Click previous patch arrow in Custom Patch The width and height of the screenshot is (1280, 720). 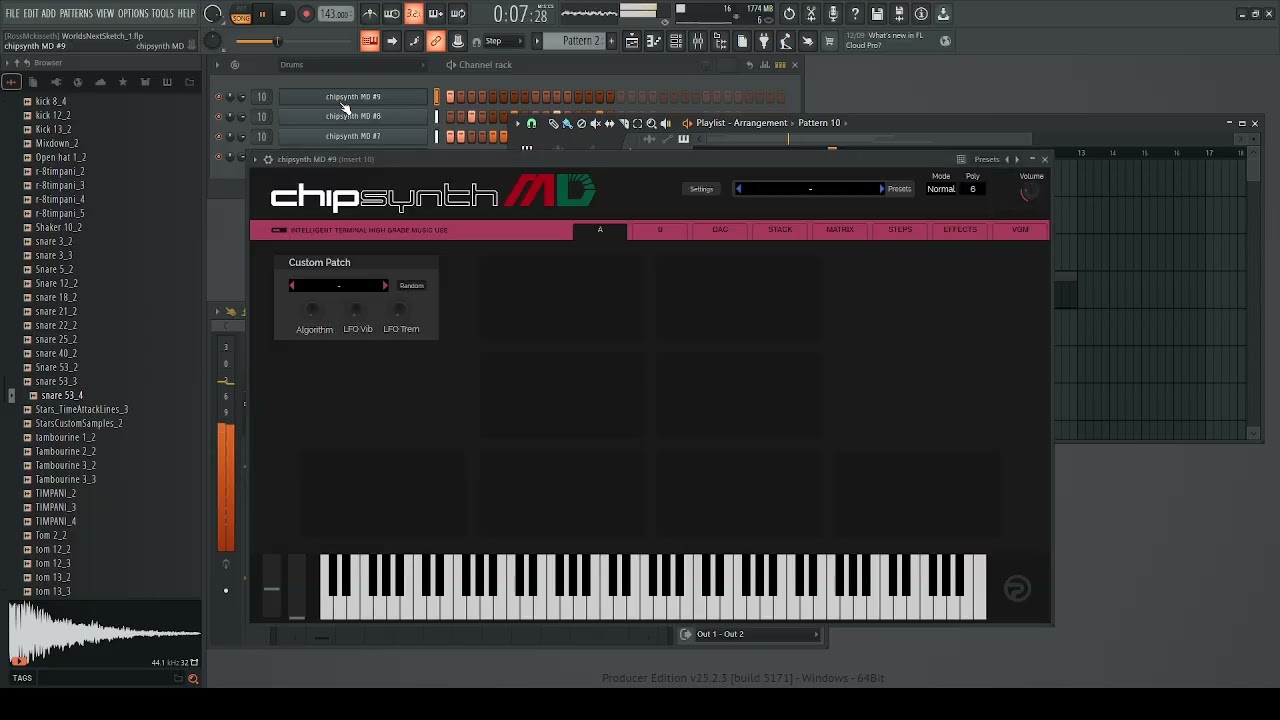click(x=292, y=286)
